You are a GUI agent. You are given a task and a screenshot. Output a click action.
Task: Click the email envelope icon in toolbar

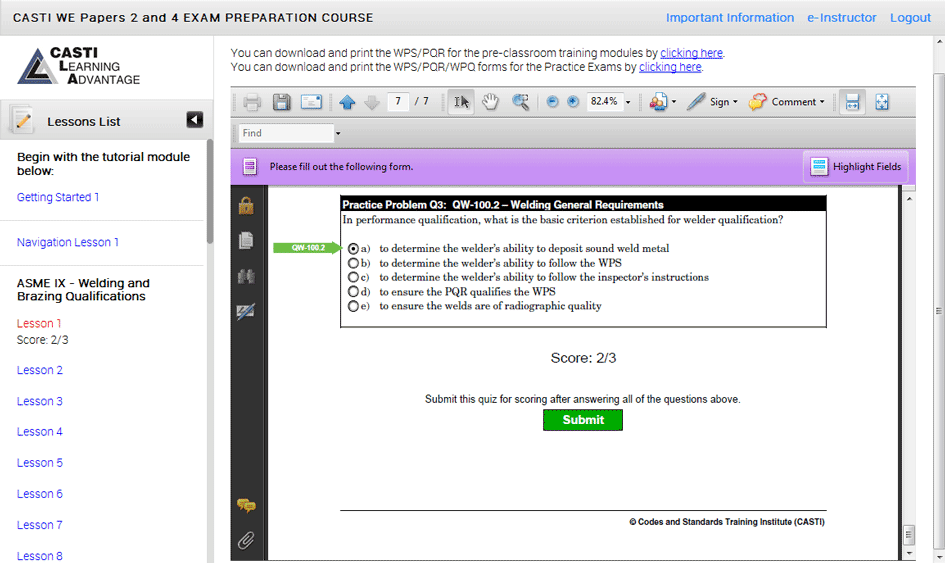[311, 102]
